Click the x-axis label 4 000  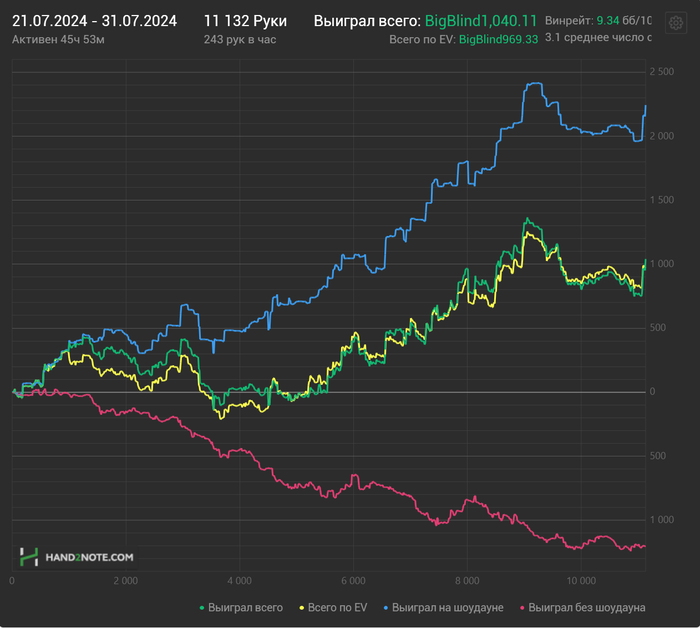pyautogui.click(x=239, y=581)
